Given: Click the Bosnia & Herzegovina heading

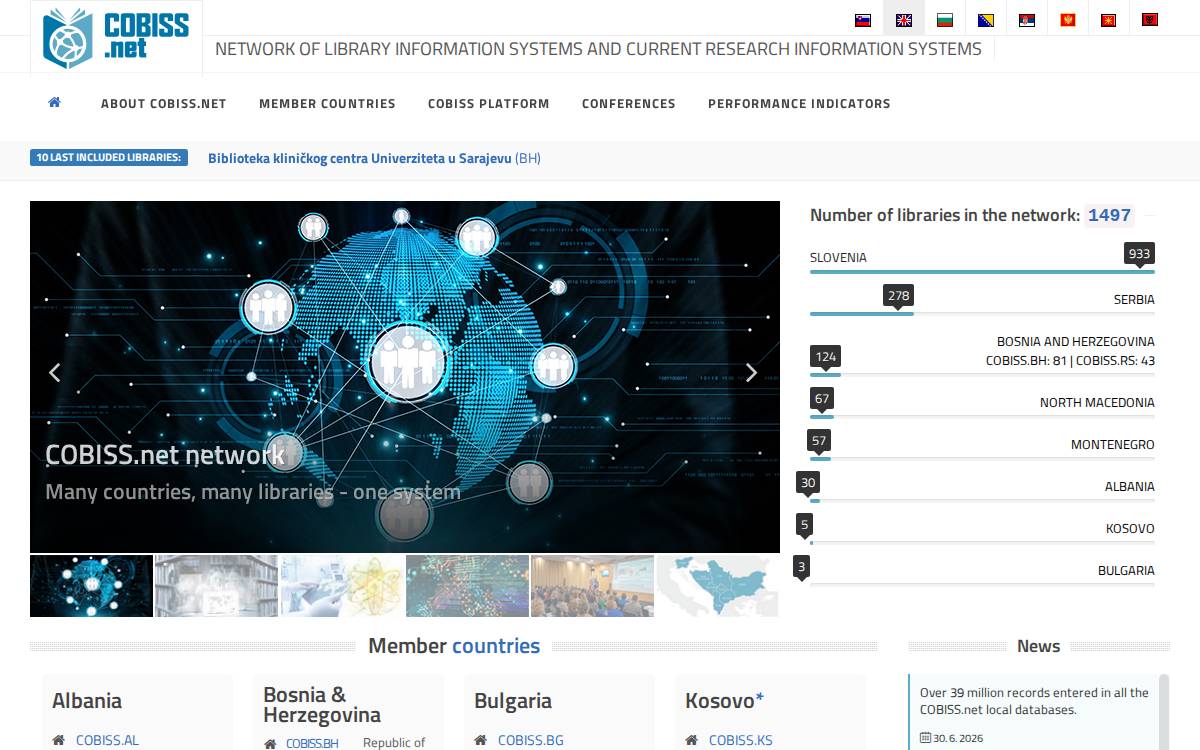Looking at the screenshot, I should pyautogui.click(x=322, y=705).
